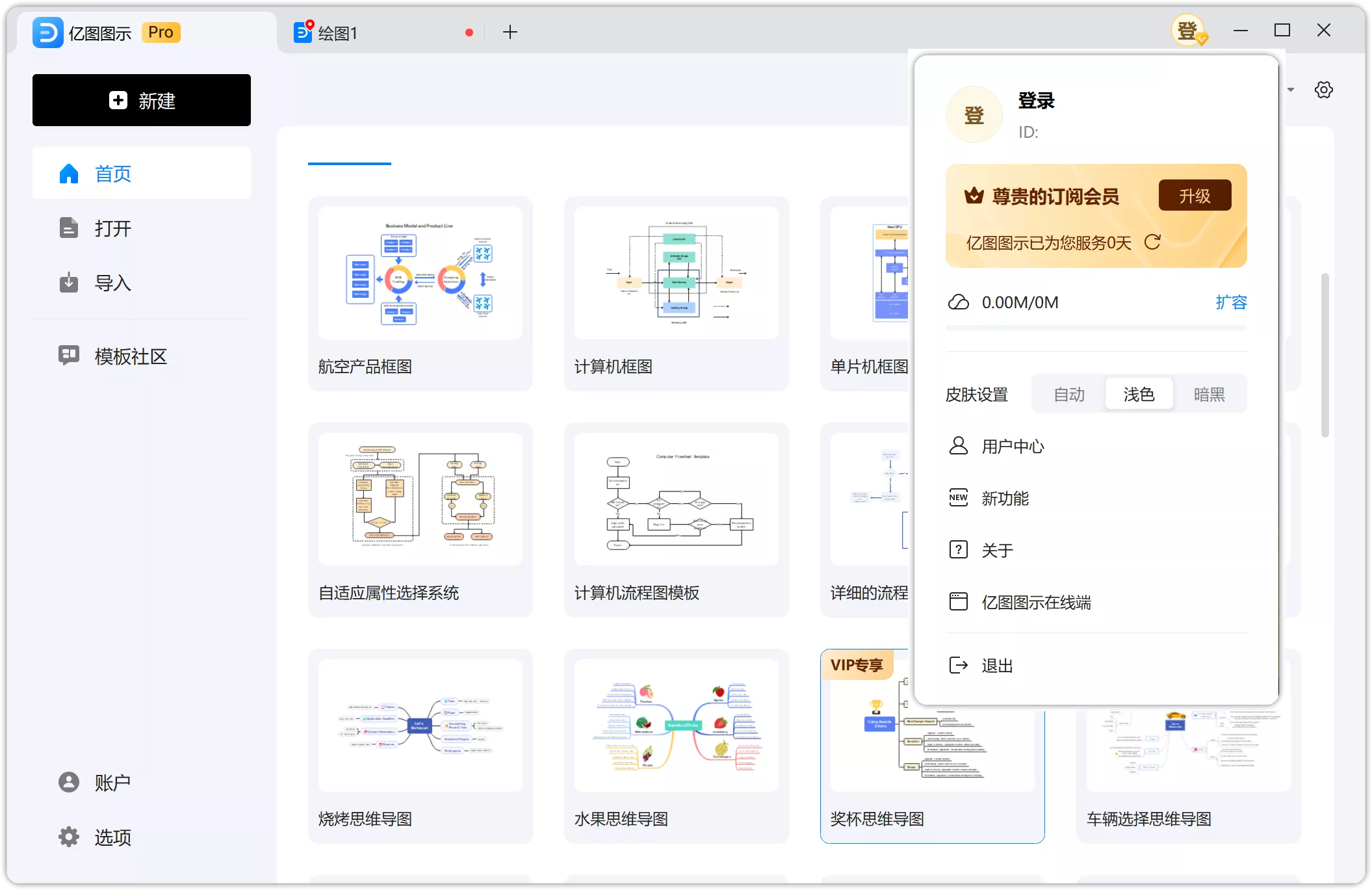Click the VIP专享 badge
The height and width of the screenshot is (890, 1372).
tap(857, 664)
